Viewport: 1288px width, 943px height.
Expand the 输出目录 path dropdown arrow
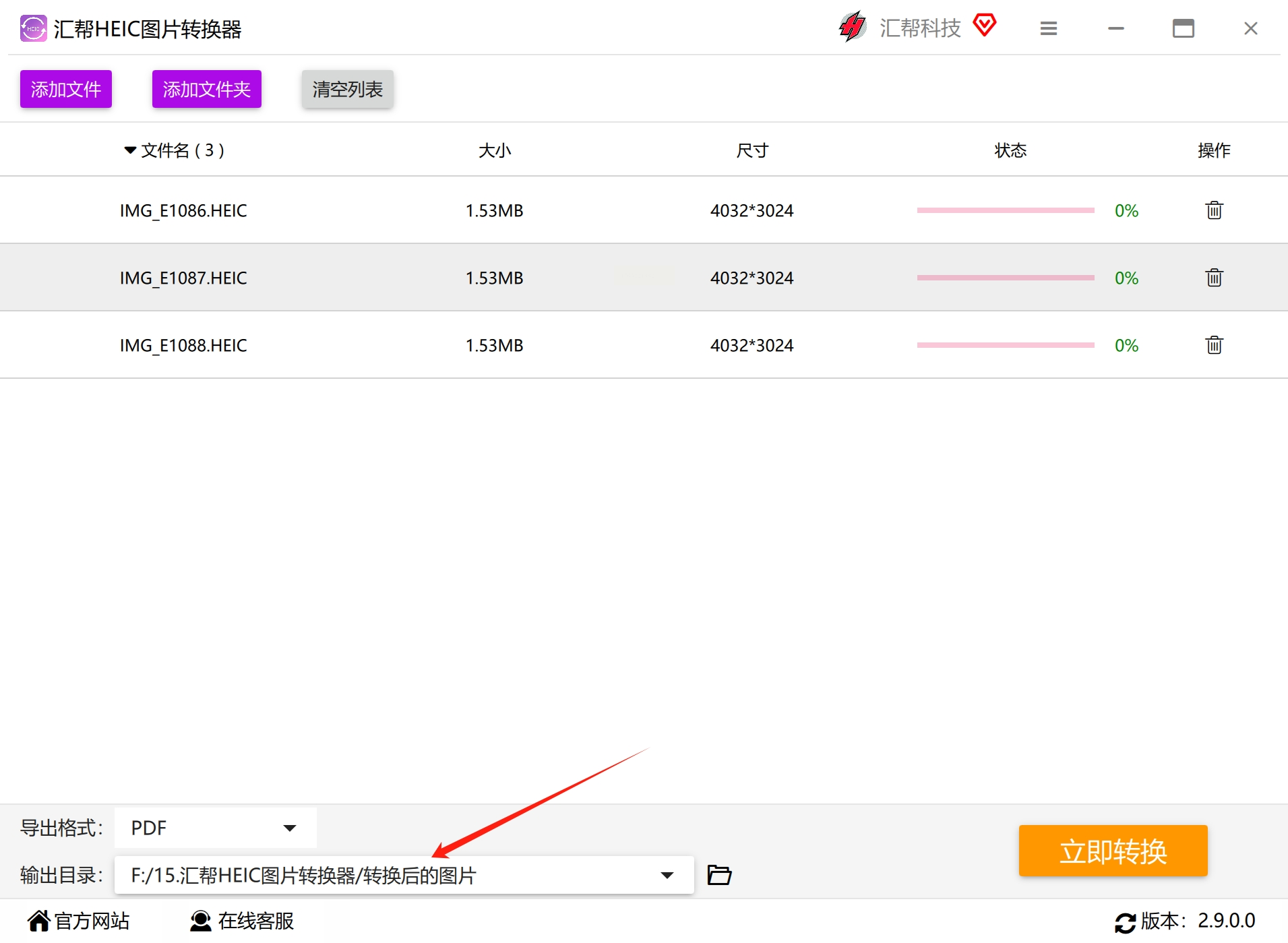click(x=667, y=875)
